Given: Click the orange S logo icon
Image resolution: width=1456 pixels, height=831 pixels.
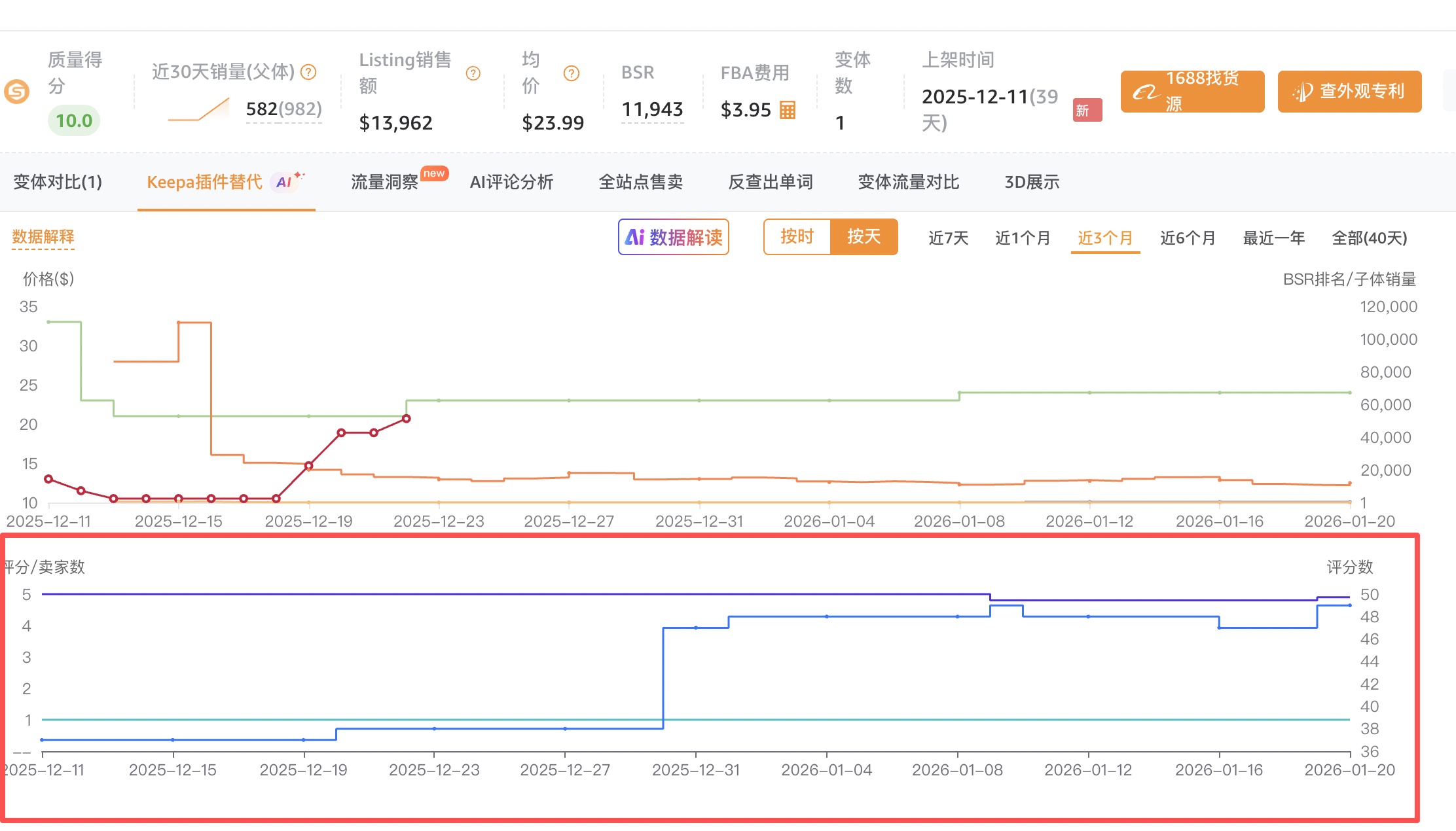Looking at the screenshot, I should (x=16, y=91).
